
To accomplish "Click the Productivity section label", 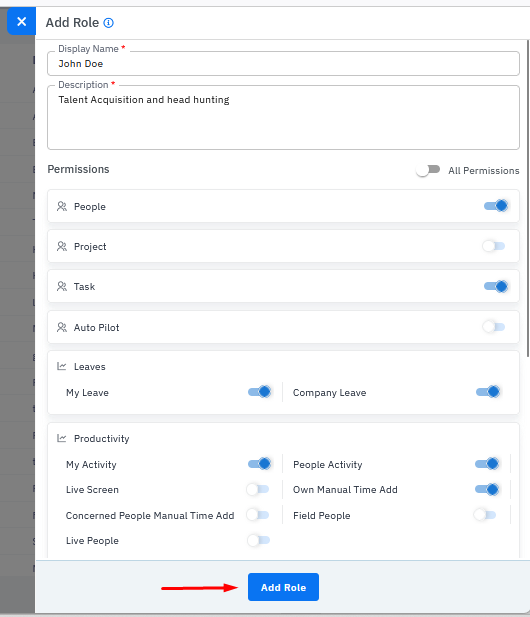I will point(102,438).
